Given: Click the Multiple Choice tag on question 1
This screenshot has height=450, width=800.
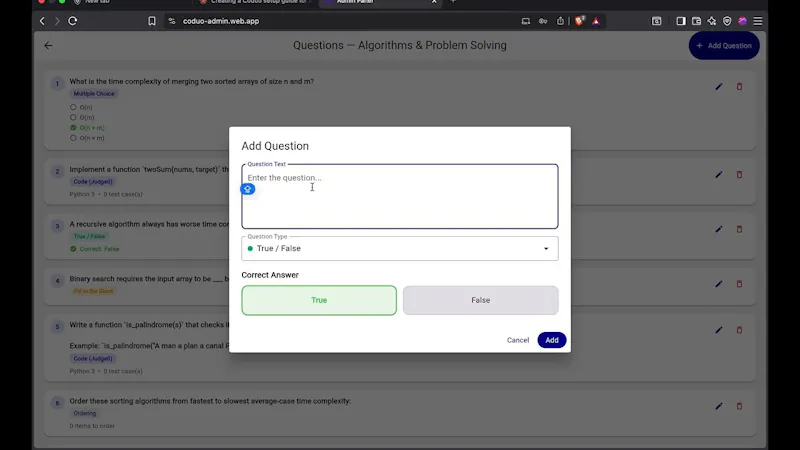Looking at the screenshot, I should coord(94,94).
